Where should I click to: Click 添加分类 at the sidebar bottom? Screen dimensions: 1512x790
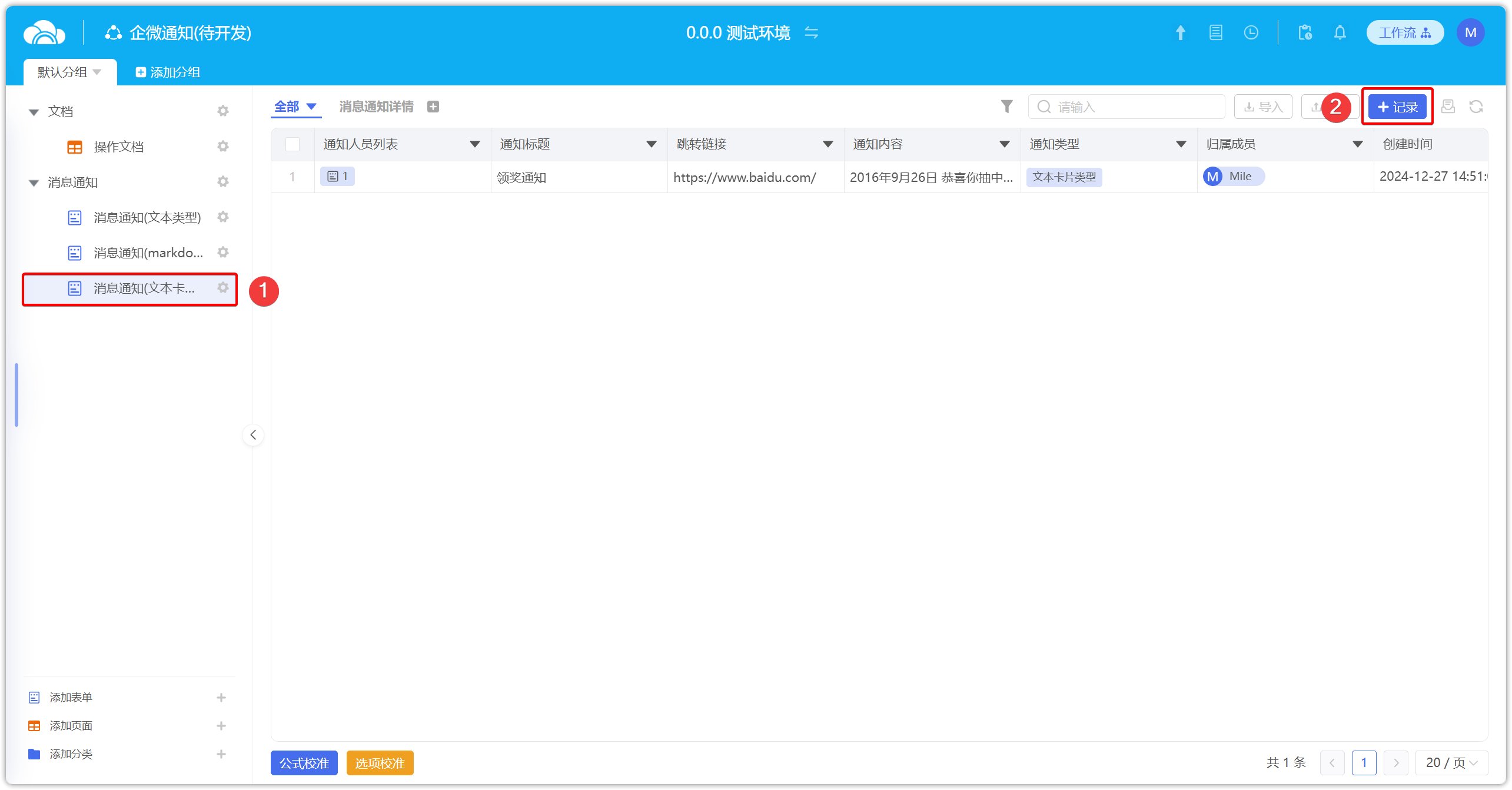(x=71, y=754)
